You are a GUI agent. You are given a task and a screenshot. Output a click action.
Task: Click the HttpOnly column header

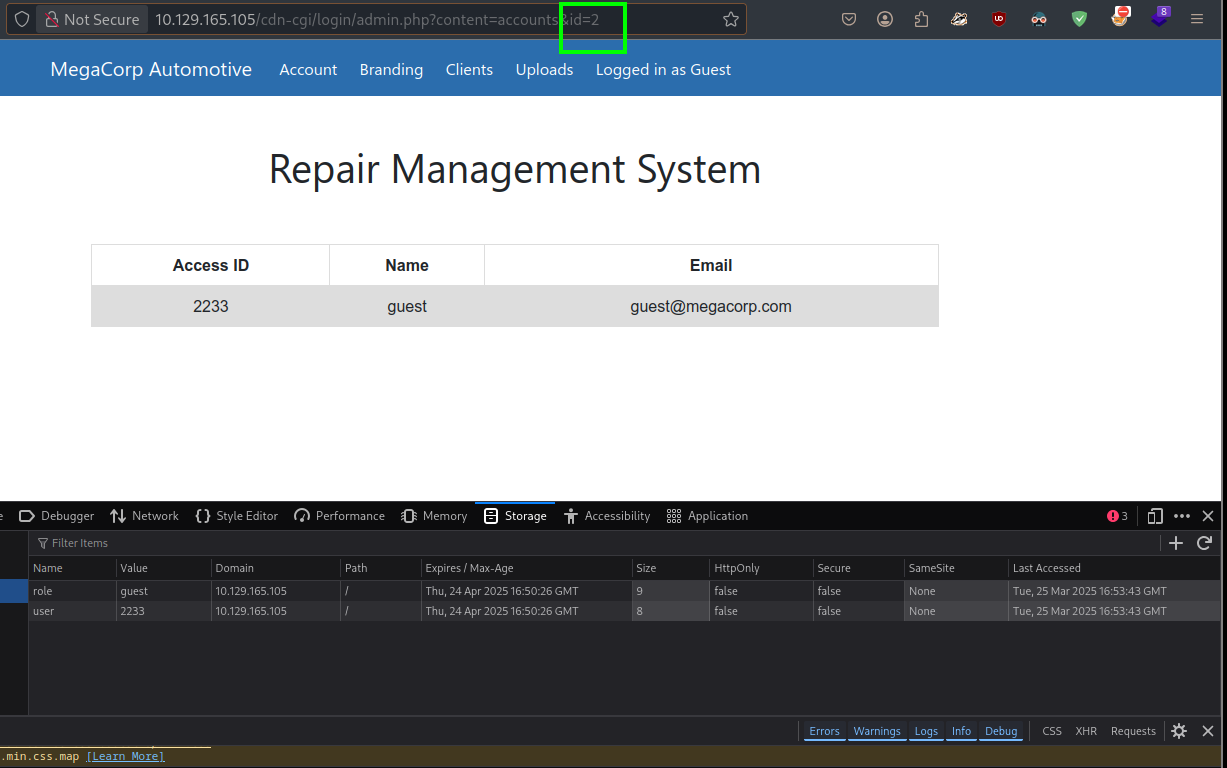coord(761,568)
